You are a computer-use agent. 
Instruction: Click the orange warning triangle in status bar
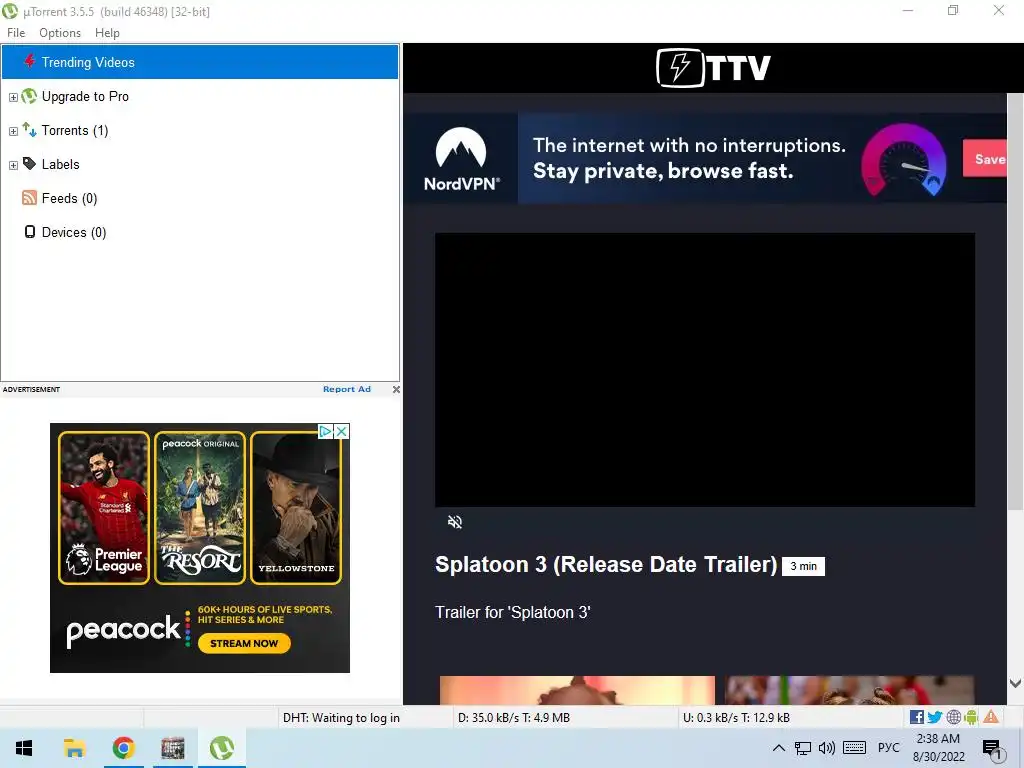(x=991, y=717)
